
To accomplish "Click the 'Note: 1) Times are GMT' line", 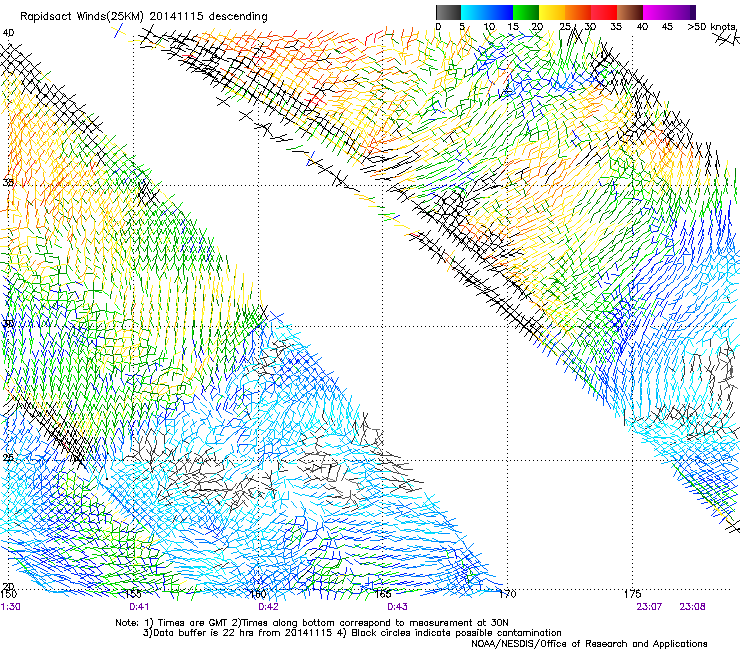I will click(311, 623).
